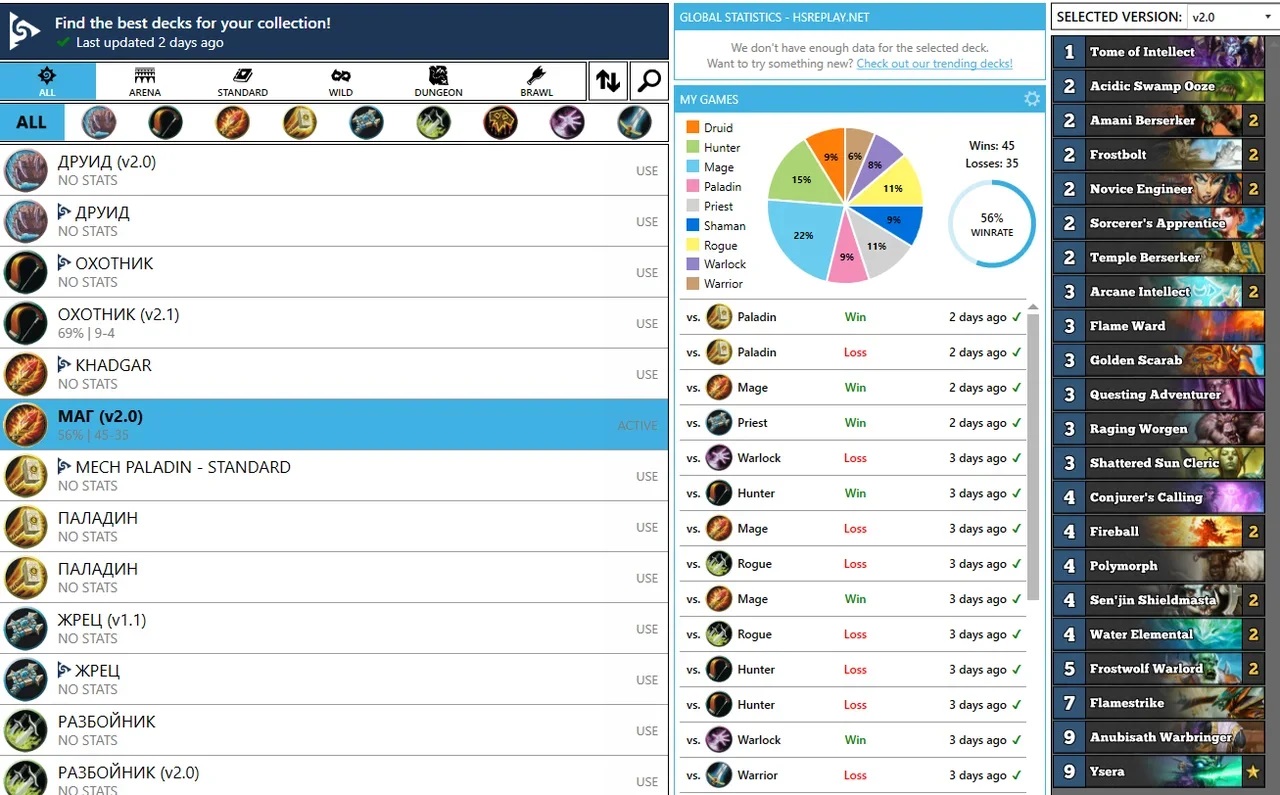Select the ALL deck type tab

(47, 81)
